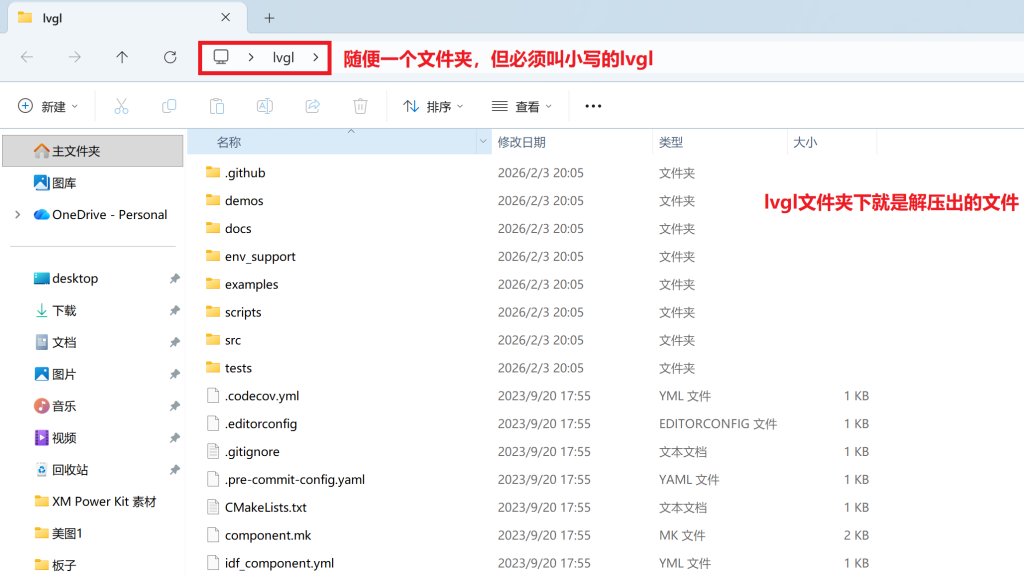This screenshot has height=576, width=1024.
Task: Open the 查看 view dropdown
Action: (x=522, y=106)
